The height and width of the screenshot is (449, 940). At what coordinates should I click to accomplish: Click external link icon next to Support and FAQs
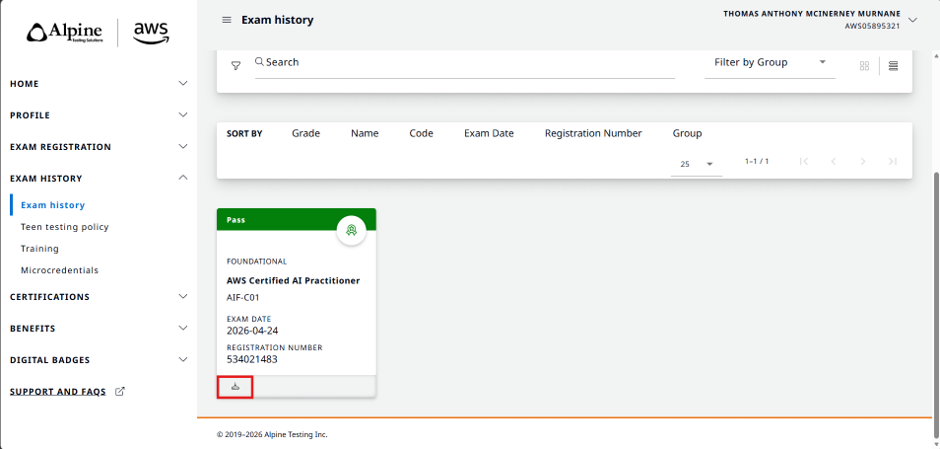pyautogui.click(x=120, y=391)
